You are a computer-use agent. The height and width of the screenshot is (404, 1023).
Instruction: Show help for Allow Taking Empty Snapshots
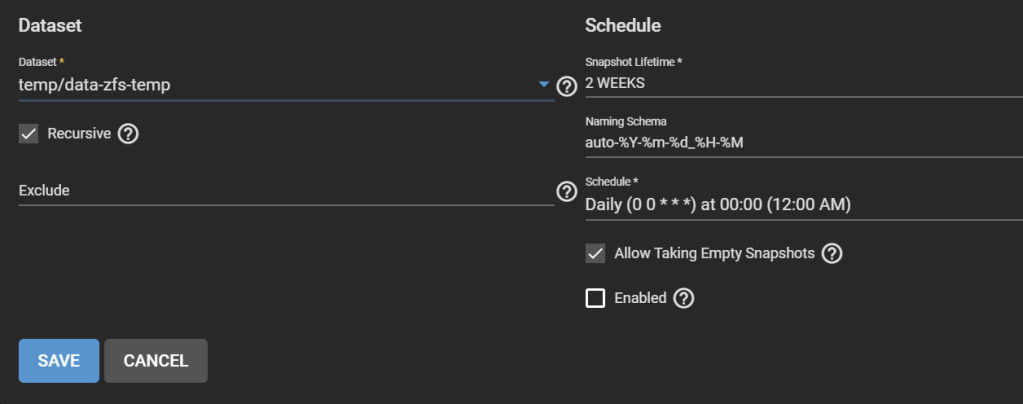click(x=832, y=253)
